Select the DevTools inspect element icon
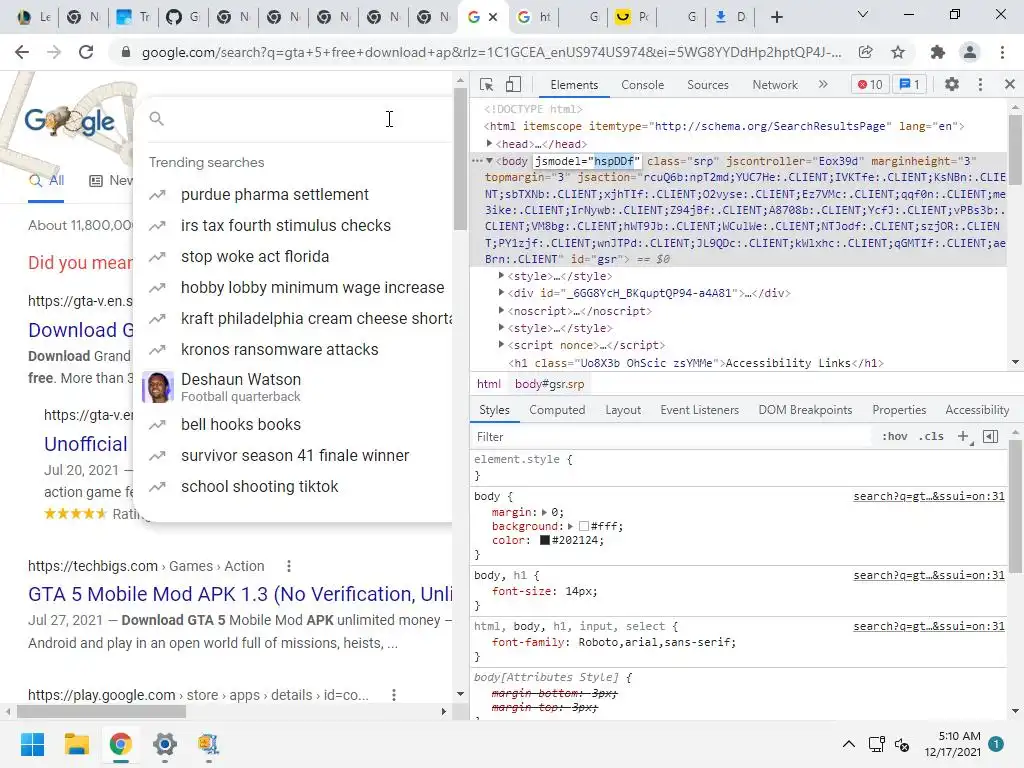 [486, 84]
